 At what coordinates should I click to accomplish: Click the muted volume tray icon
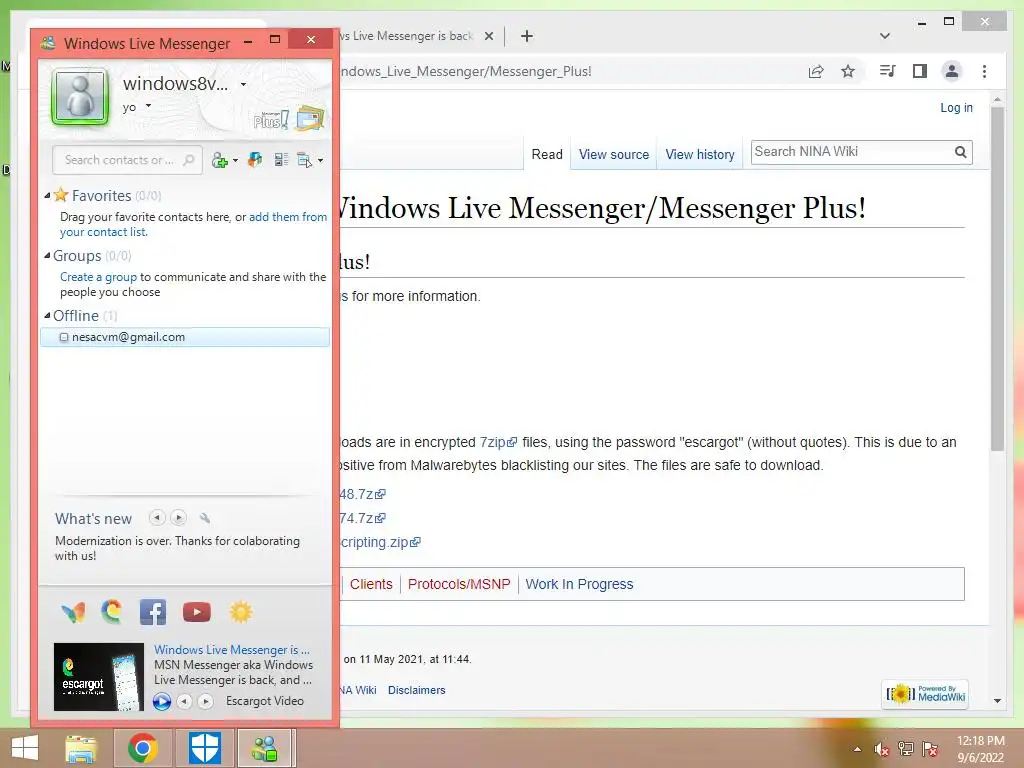pos(882,749)
